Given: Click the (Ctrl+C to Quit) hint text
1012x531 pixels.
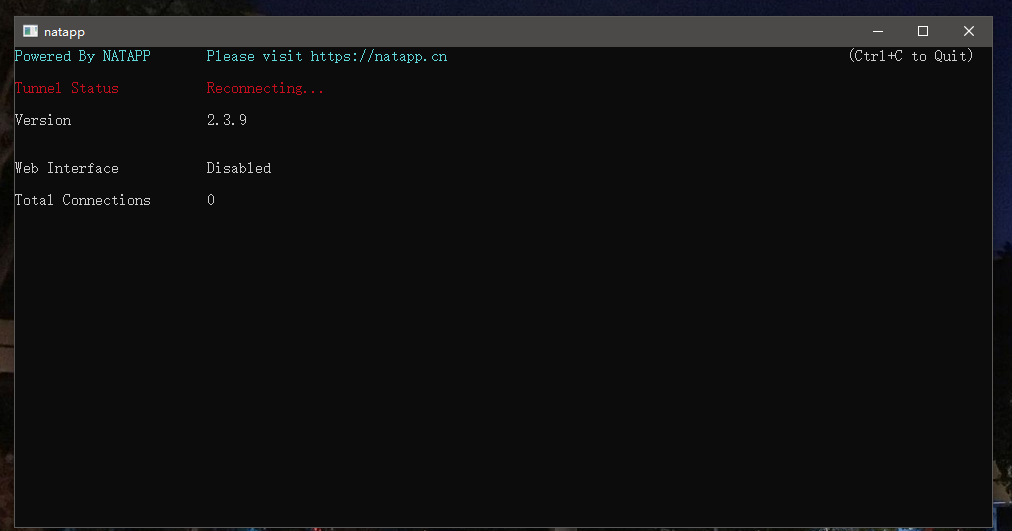Looking at the screenshot, I should tap(911, 56).
